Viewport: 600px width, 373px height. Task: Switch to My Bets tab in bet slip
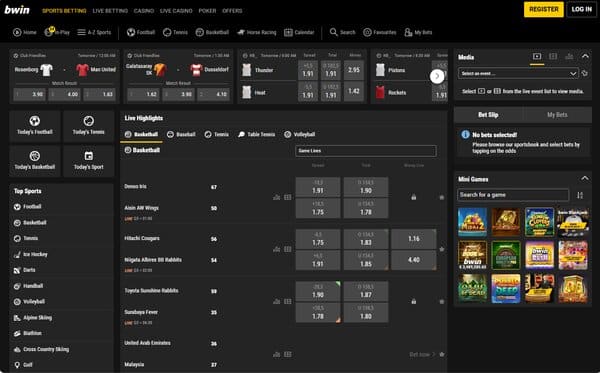coord(557,115)
